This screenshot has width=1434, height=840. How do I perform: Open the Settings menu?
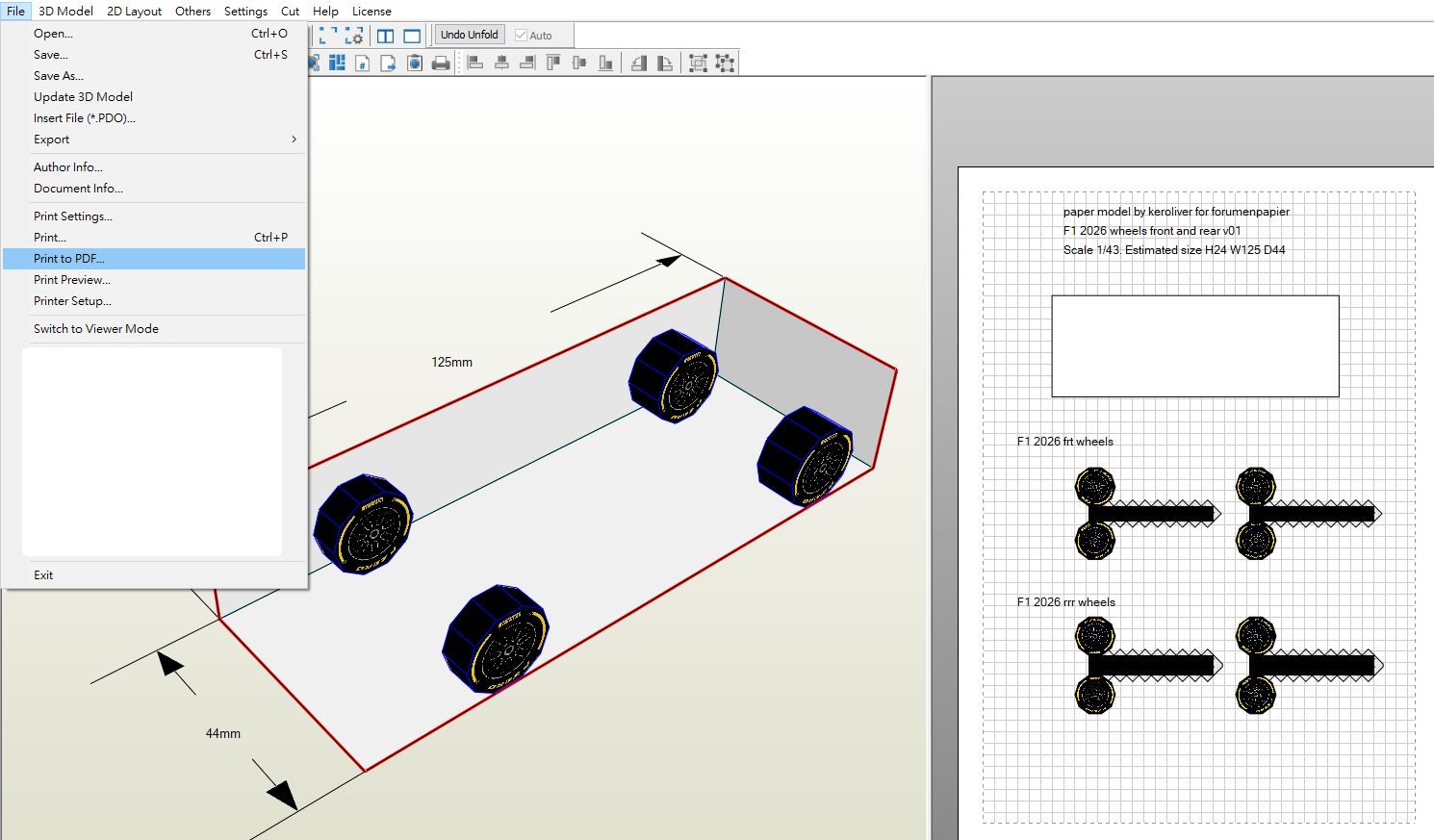(x=245, y=12)
